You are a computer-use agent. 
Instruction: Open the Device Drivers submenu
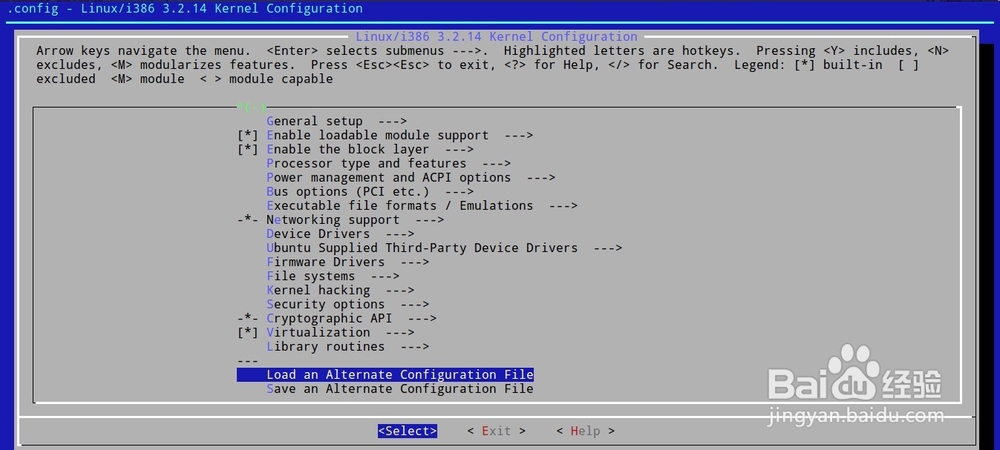(340, 234)
